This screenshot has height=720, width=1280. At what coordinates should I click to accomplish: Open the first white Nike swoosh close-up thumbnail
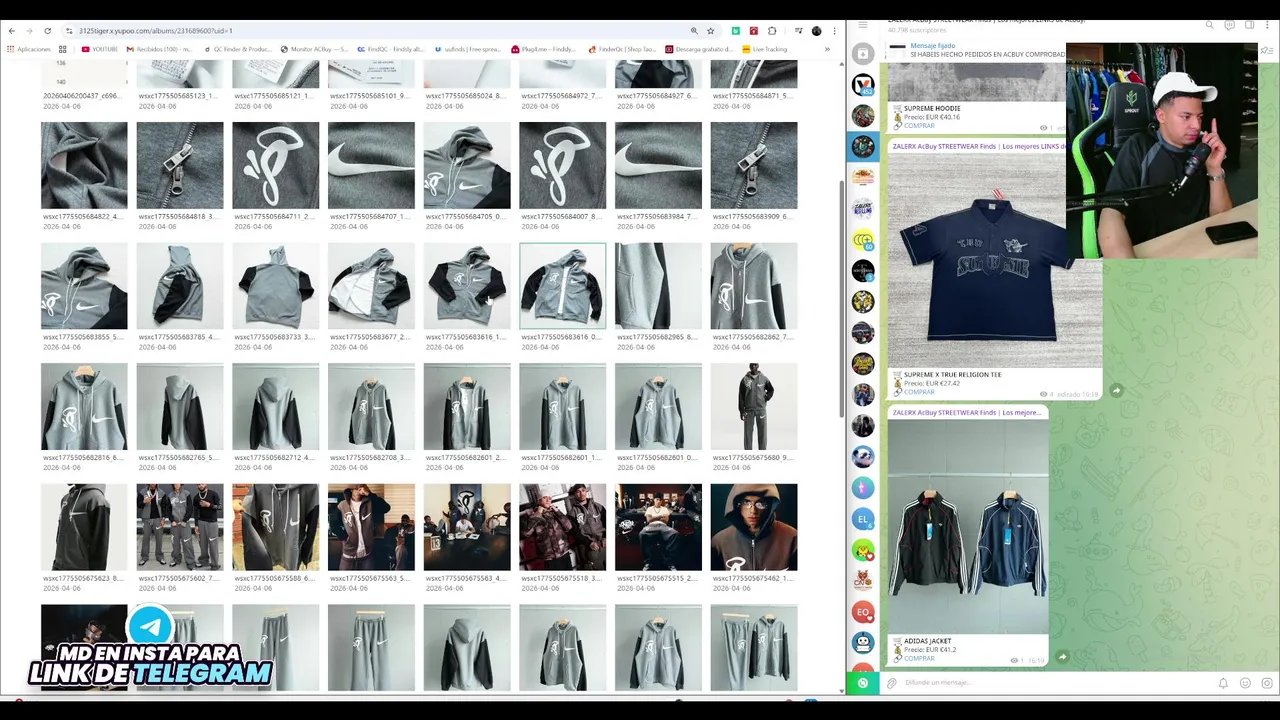tap(371, 165)
